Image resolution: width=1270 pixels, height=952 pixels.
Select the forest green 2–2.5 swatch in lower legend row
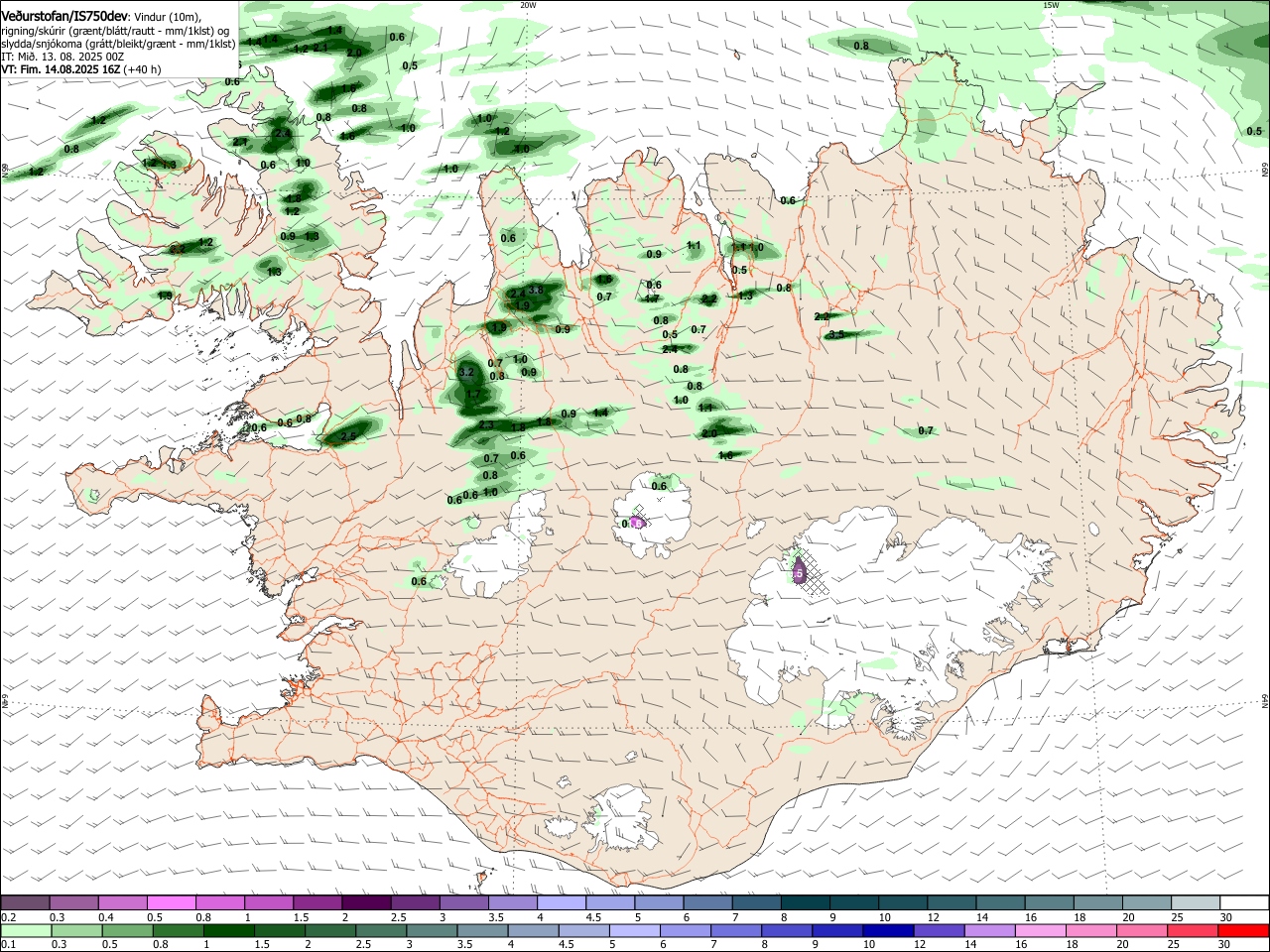click(x=329, y=931)
